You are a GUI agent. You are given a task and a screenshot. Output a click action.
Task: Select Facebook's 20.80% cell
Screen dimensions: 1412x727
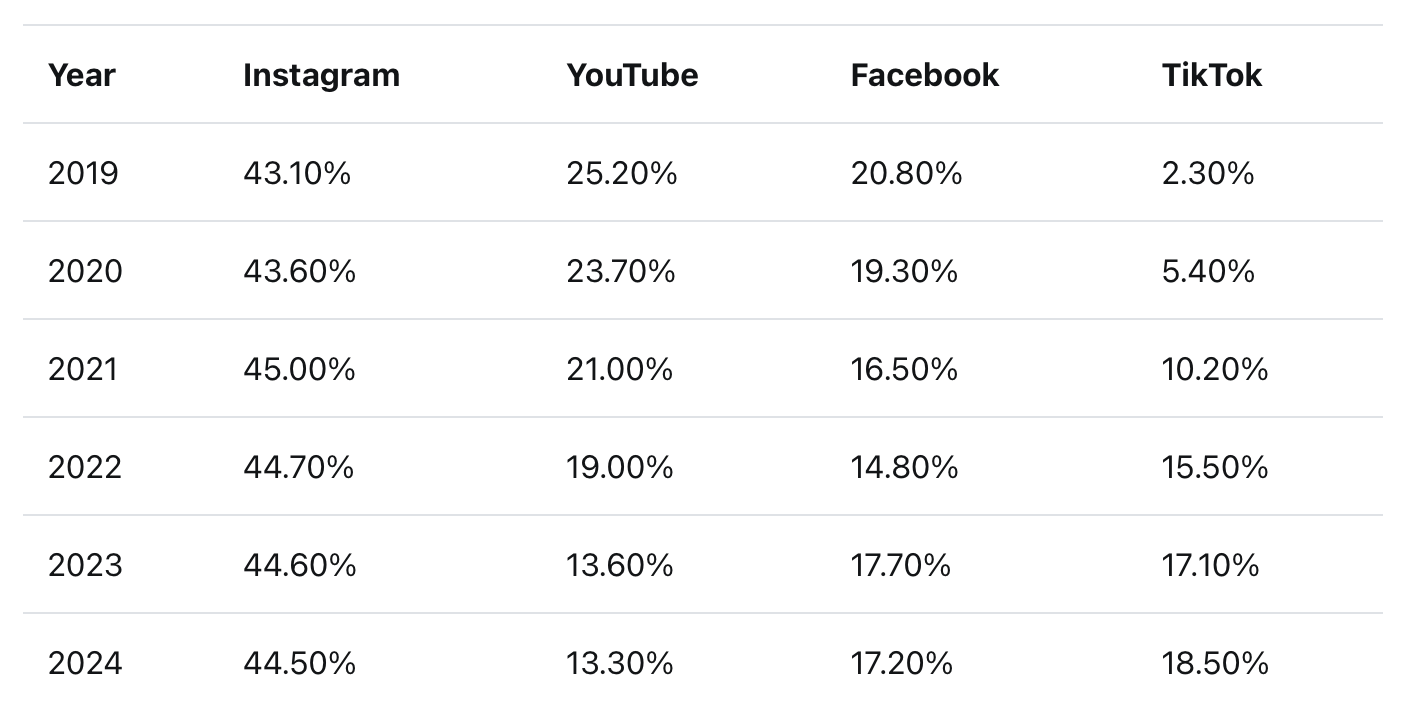coord(906,173)
